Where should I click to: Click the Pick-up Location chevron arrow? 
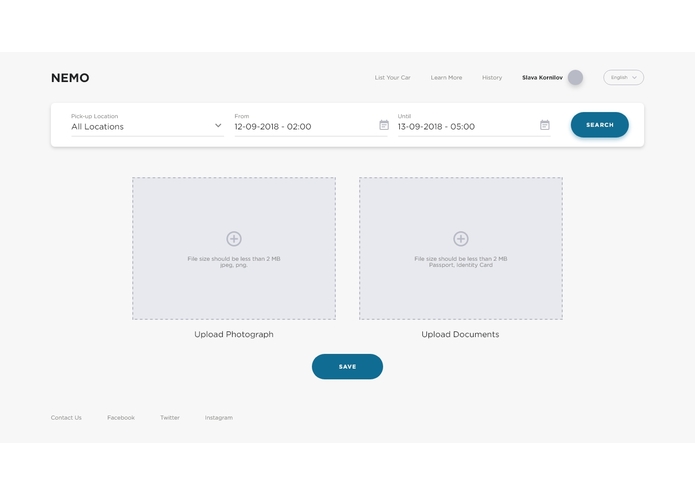point(218,125)
